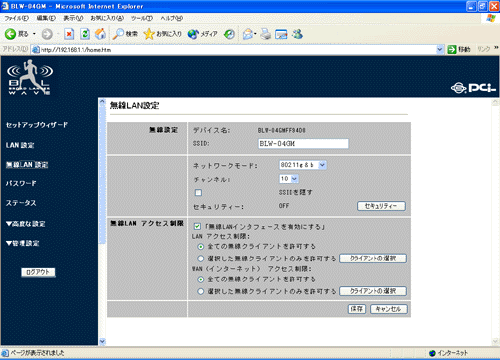This screenshot has width=500, height=360.
Task: Select LAN access selected clients only radio
Action: 201,258
